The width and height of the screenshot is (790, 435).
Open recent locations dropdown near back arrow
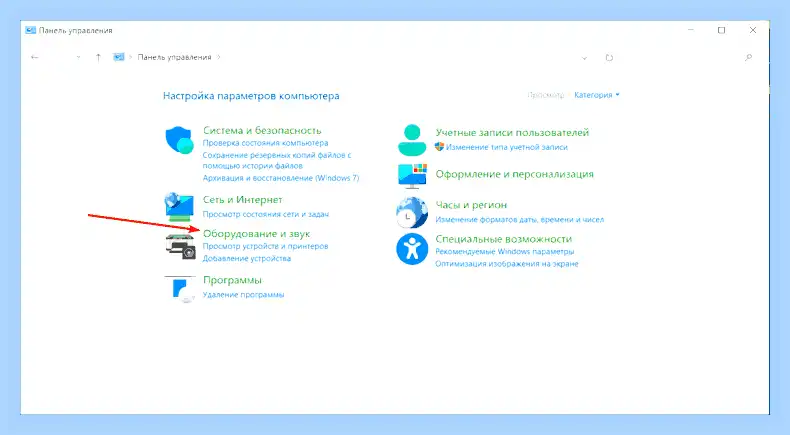[x=78, y=57]
